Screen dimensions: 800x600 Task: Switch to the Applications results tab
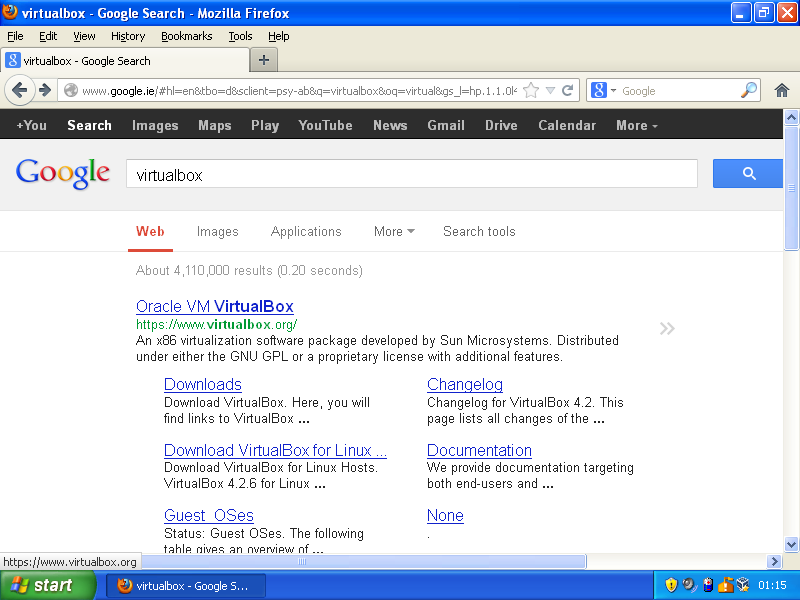306,232
